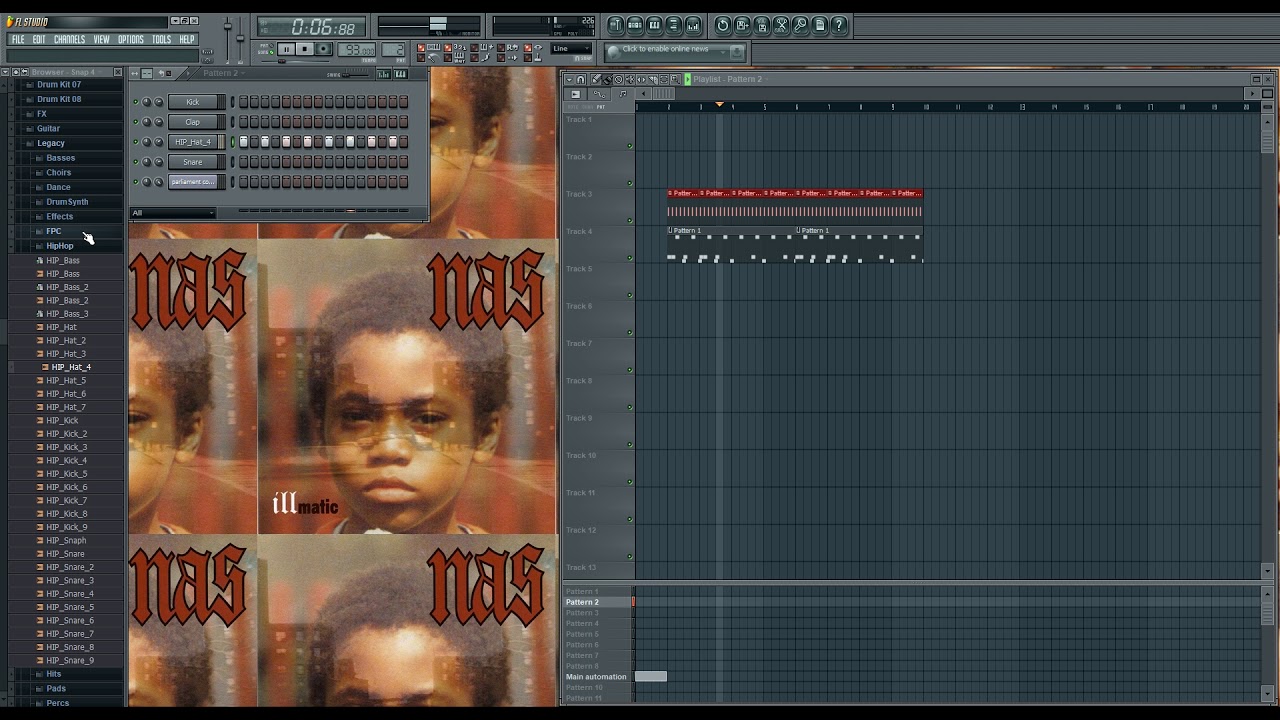
Task: Click to enable online news
Action: pyautogui.click(x=665, y=49)
